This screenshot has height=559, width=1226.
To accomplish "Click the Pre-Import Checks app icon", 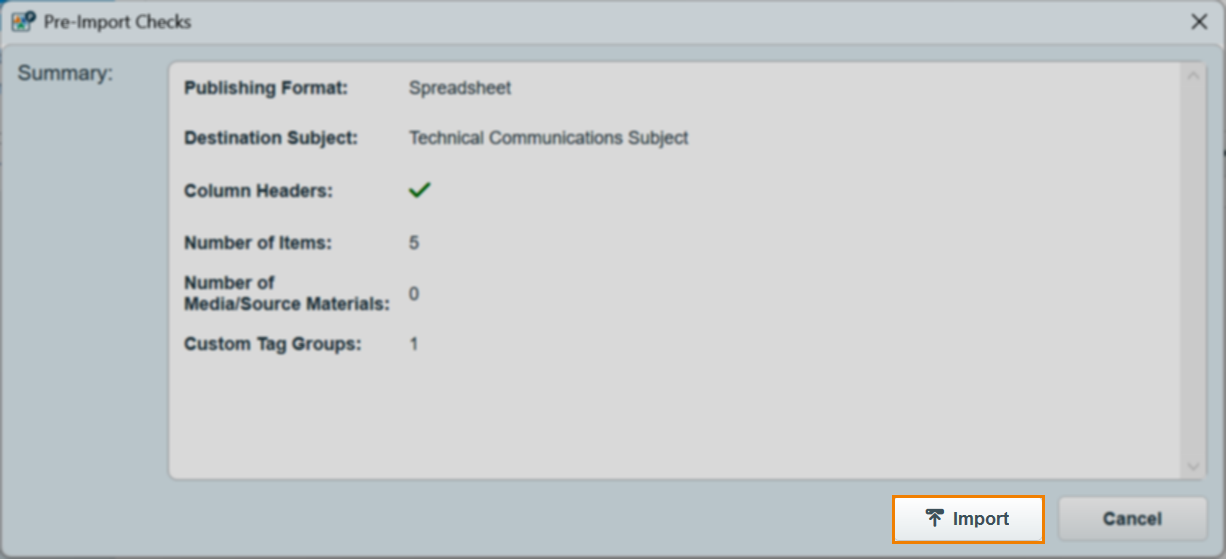I will 23,21.
